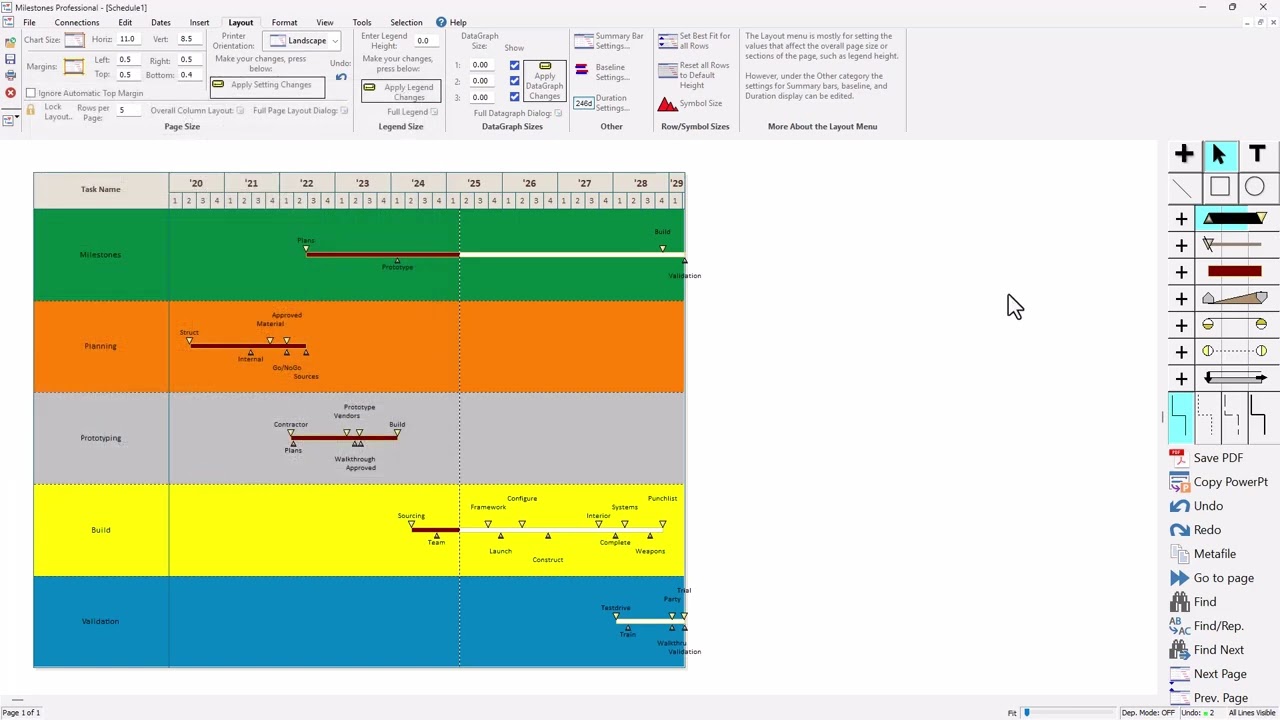Click the Find binoculars icon
Viewport: 1280px width, 720px height.
[1179, 602]
